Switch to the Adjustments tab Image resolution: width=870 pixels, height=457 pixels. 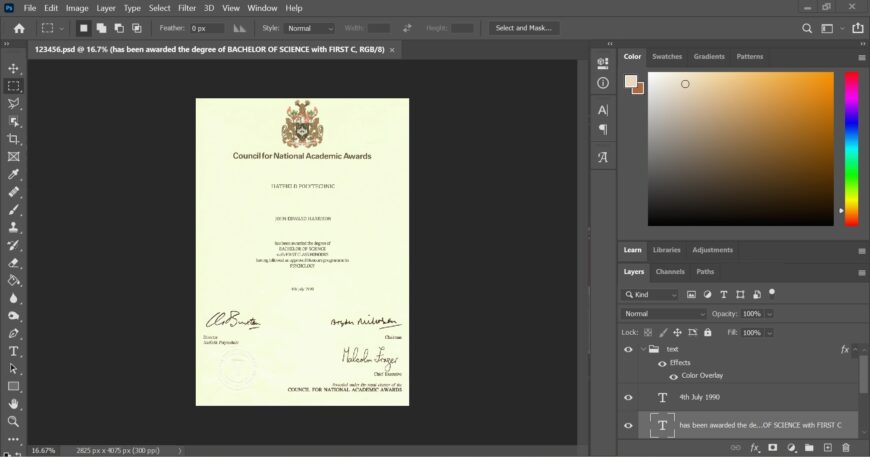pos(712,250)
